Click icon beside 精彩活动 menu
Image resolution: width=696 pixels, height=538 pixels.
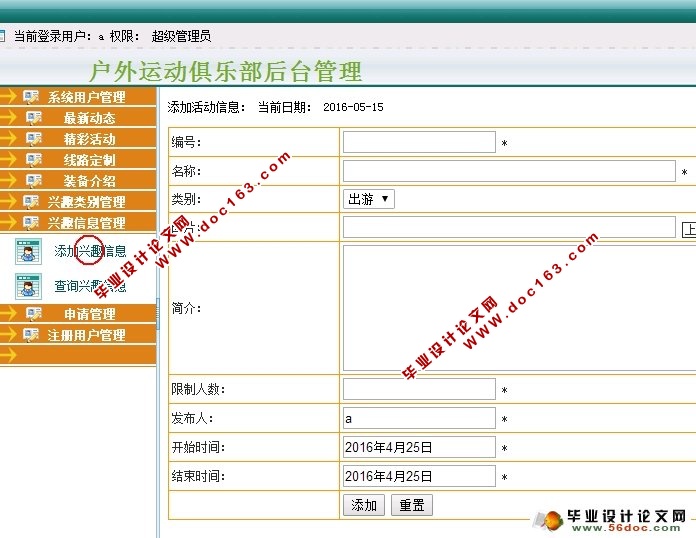[x=34, y=138]
